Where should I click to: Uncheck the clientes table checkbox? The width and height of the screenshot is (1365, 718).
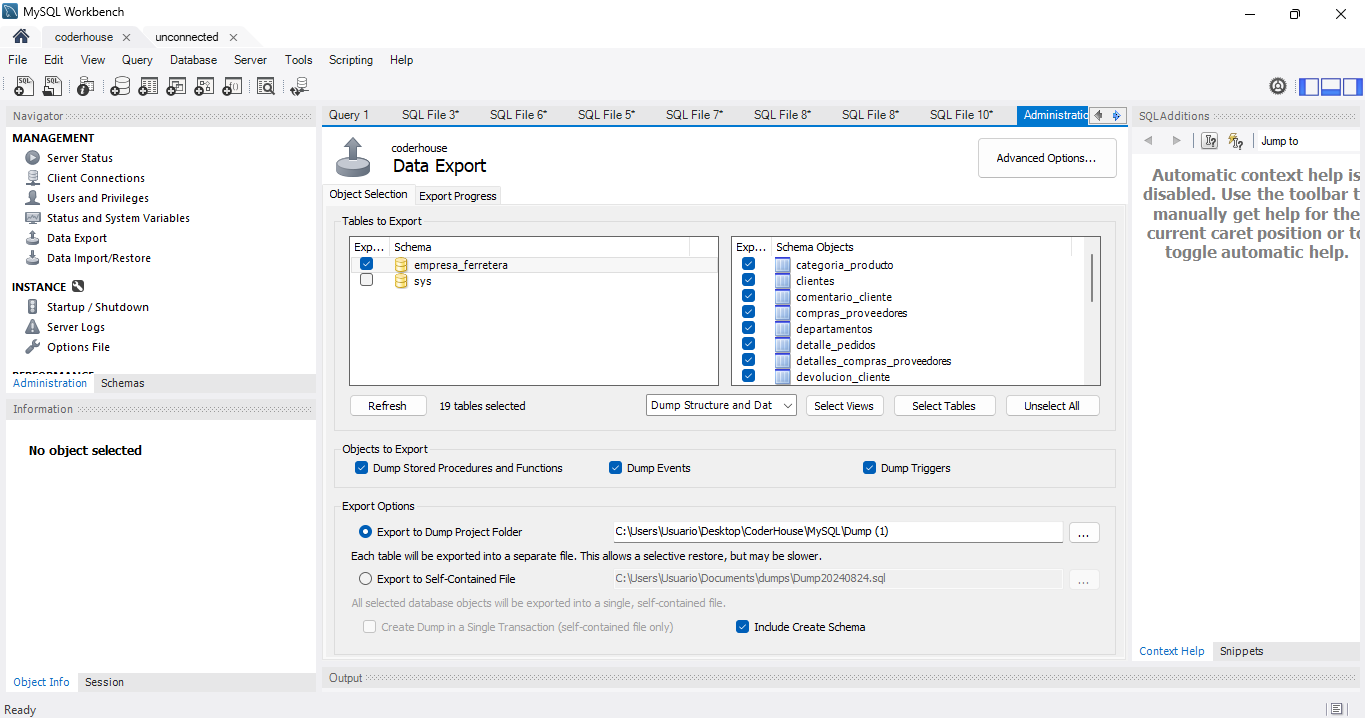click(x=748, y=280)
